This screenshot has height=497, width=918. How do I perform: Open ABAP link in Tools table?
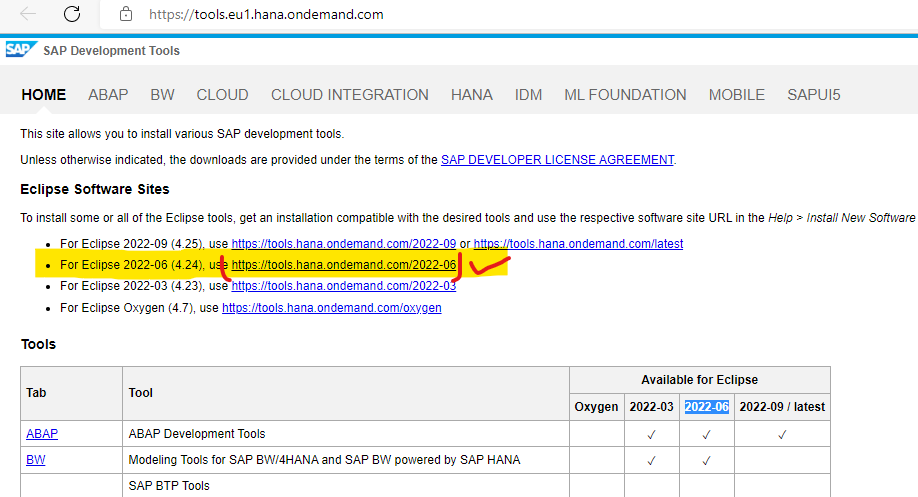(x=42, y=434)
